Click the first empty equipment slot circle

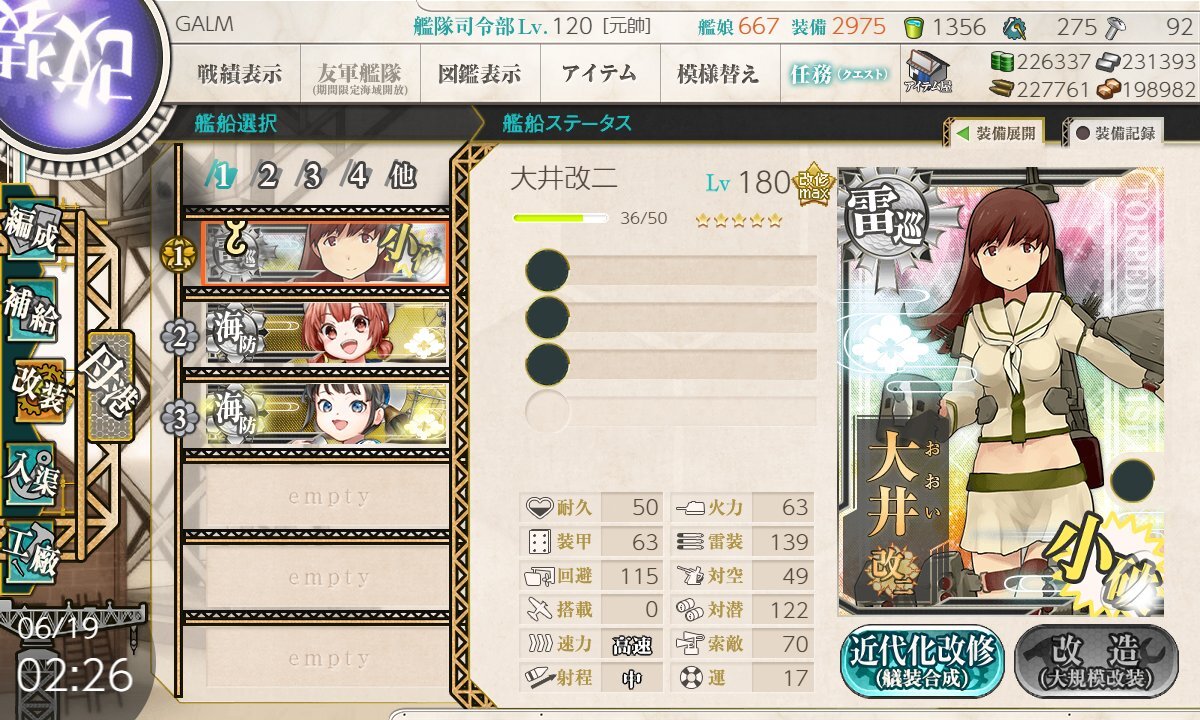pos(548,270)
